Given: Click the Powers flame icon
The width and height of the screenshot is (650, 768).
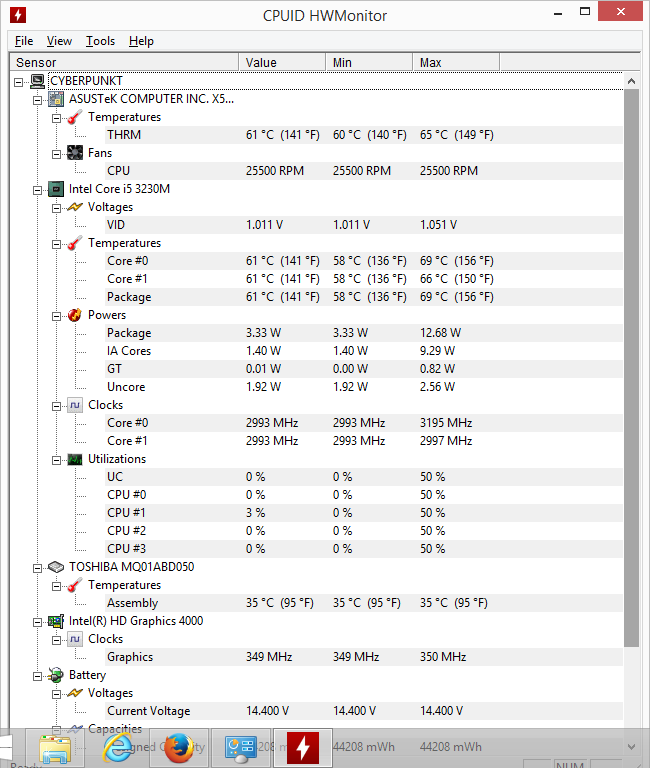Looking at the screenshot, I should pos(74,315).
